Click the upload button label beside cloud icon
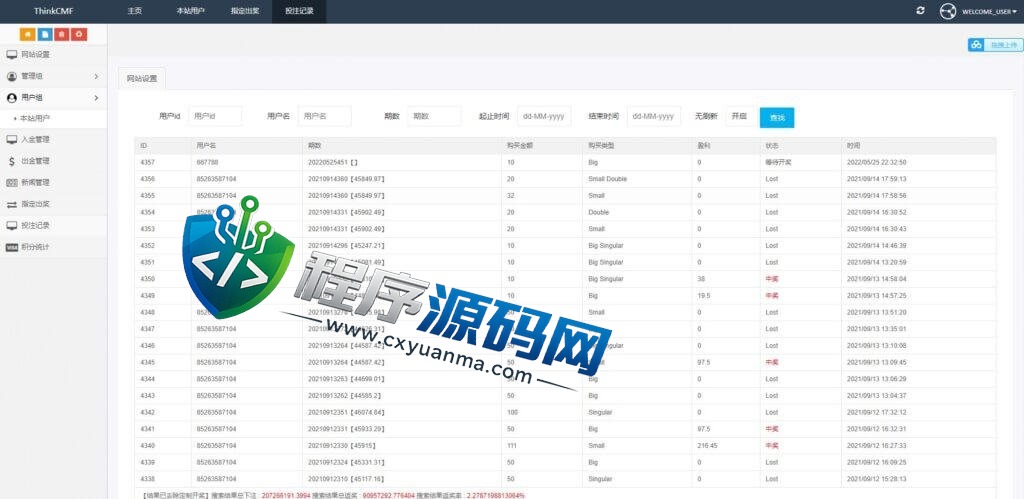 click(x=1004, y=44)
